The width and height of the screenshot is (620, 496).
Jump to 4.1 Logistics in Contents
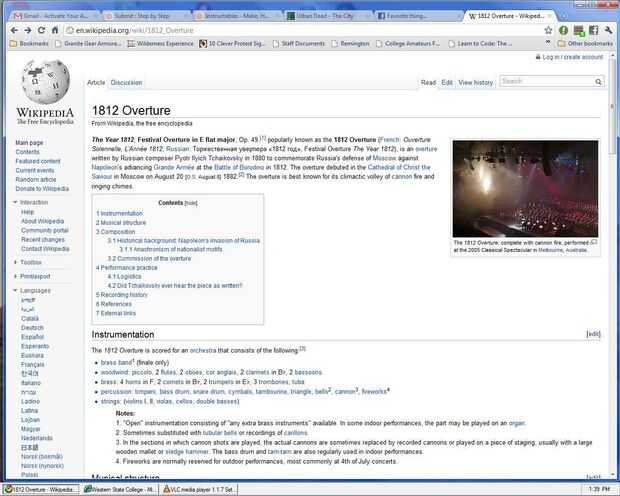124,276
